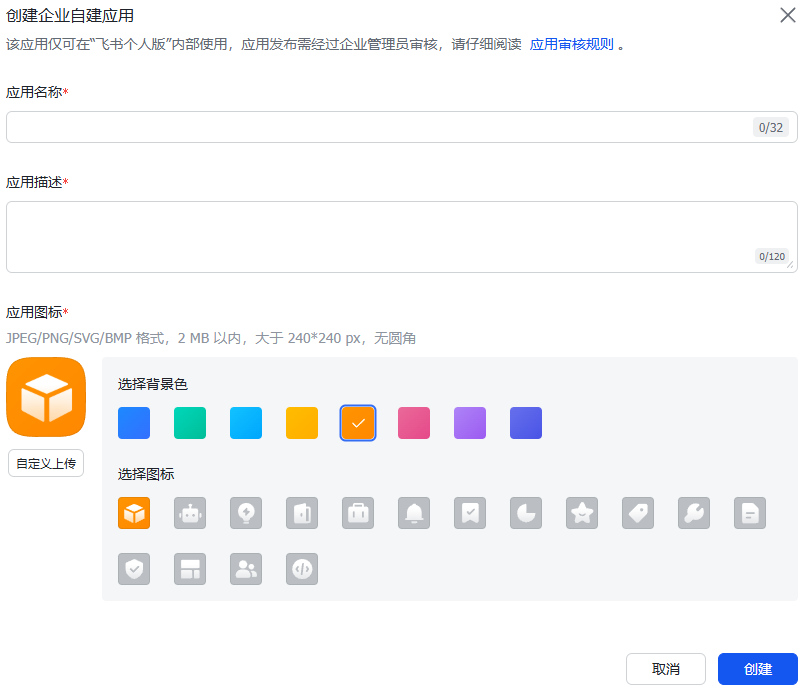Screen dimensions: 807x691
Task: Pick the lightbulb app icon
Action: click(x=246, y=513)
